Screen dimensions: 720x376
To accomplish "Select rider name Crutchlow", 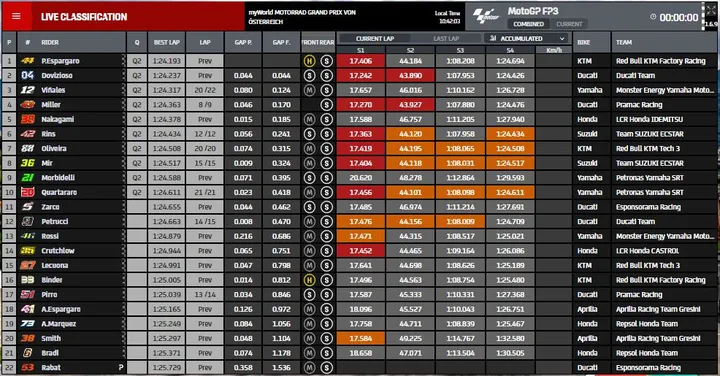I will point(58,251).
